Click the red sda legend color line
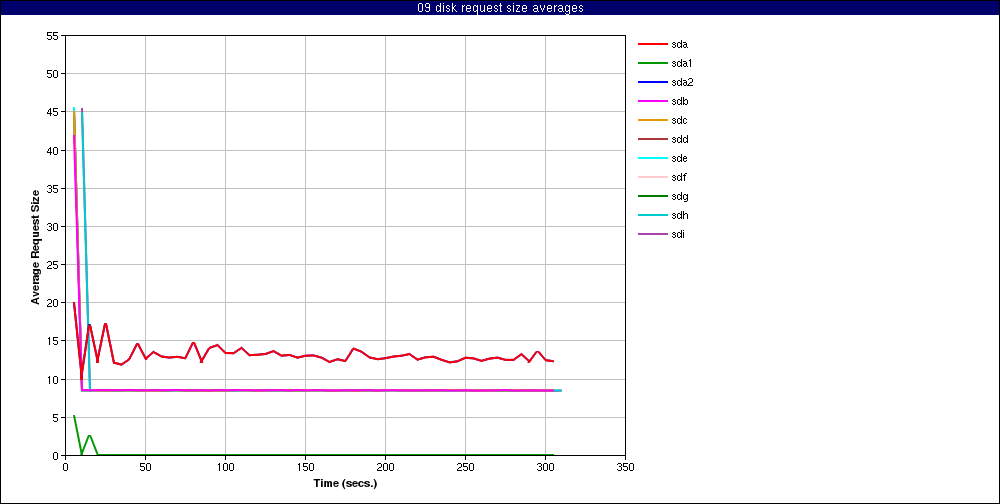 652,44
